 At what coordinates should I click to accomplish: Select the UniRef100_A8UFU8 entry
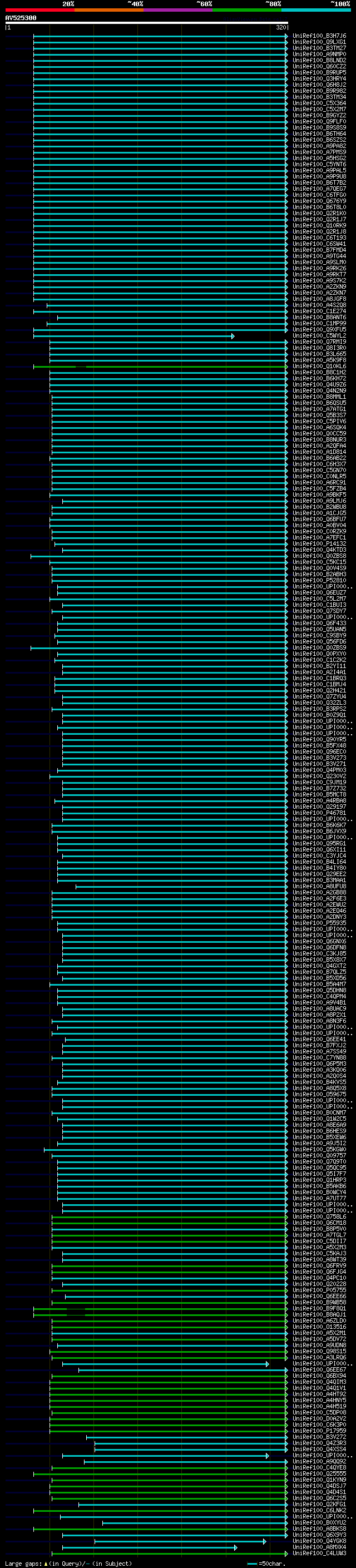pos(319,887)
